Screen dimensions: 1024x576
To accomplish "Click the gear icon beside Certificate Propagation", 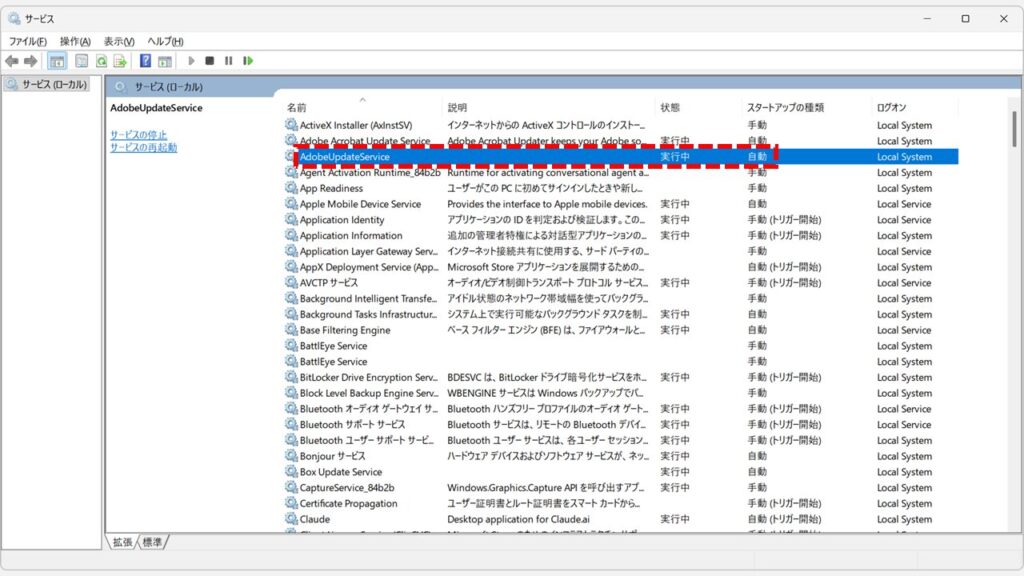I will coord(291,504).
